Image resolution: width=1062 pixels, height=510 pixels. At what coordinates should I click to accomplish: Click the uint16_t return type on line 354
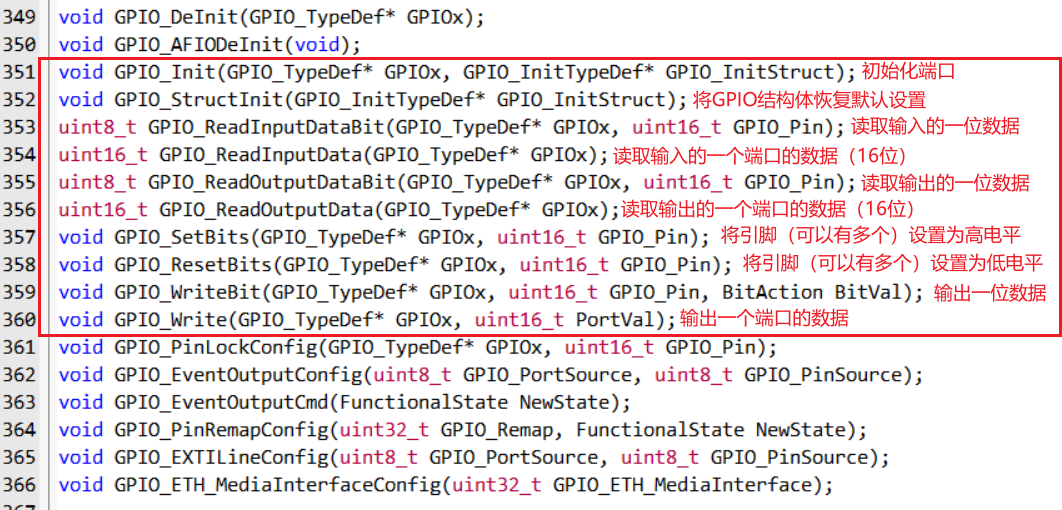[103, 154]
